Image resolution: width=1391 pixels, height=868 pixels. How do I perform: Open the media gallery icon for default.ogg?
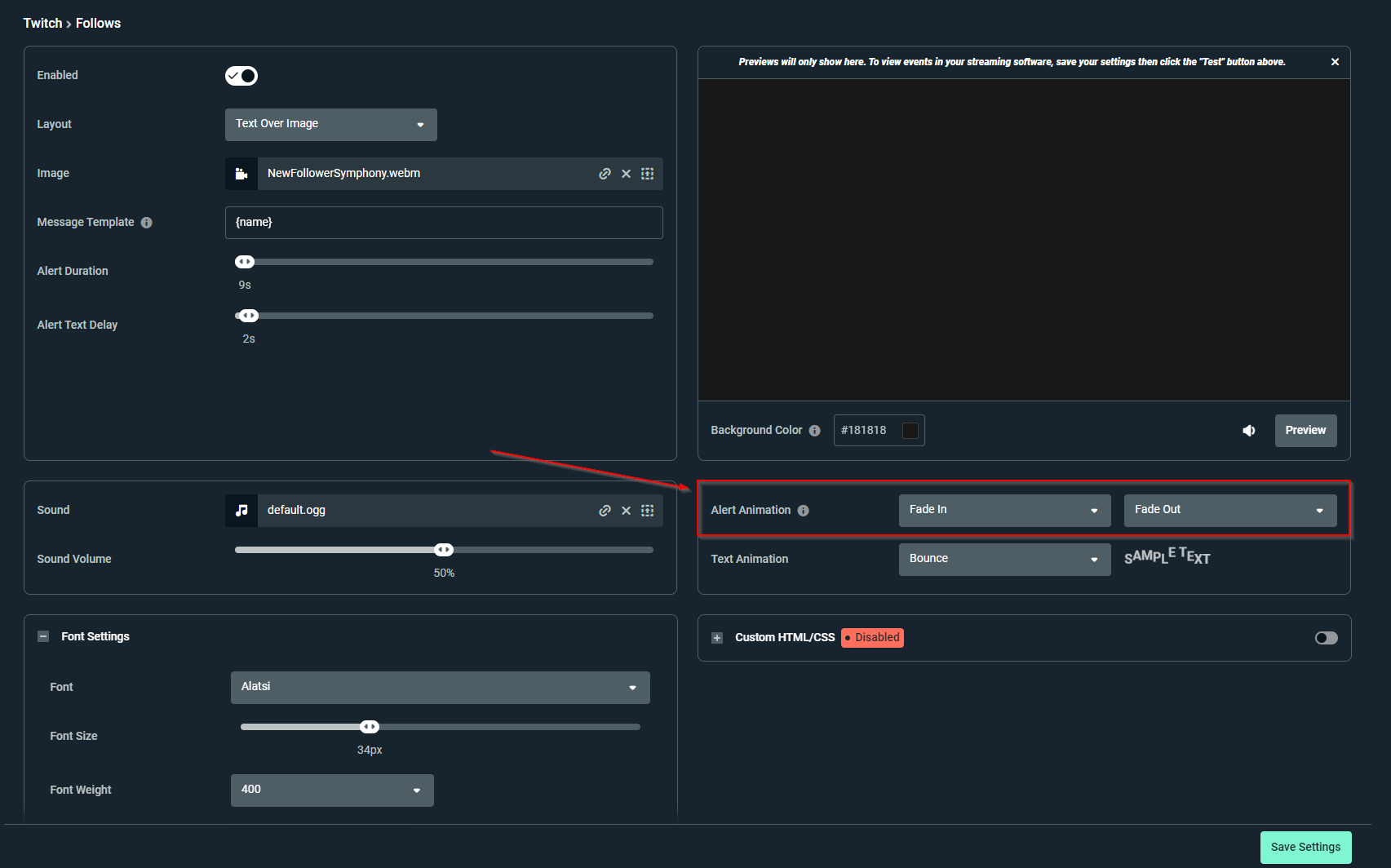coord(647,510)
